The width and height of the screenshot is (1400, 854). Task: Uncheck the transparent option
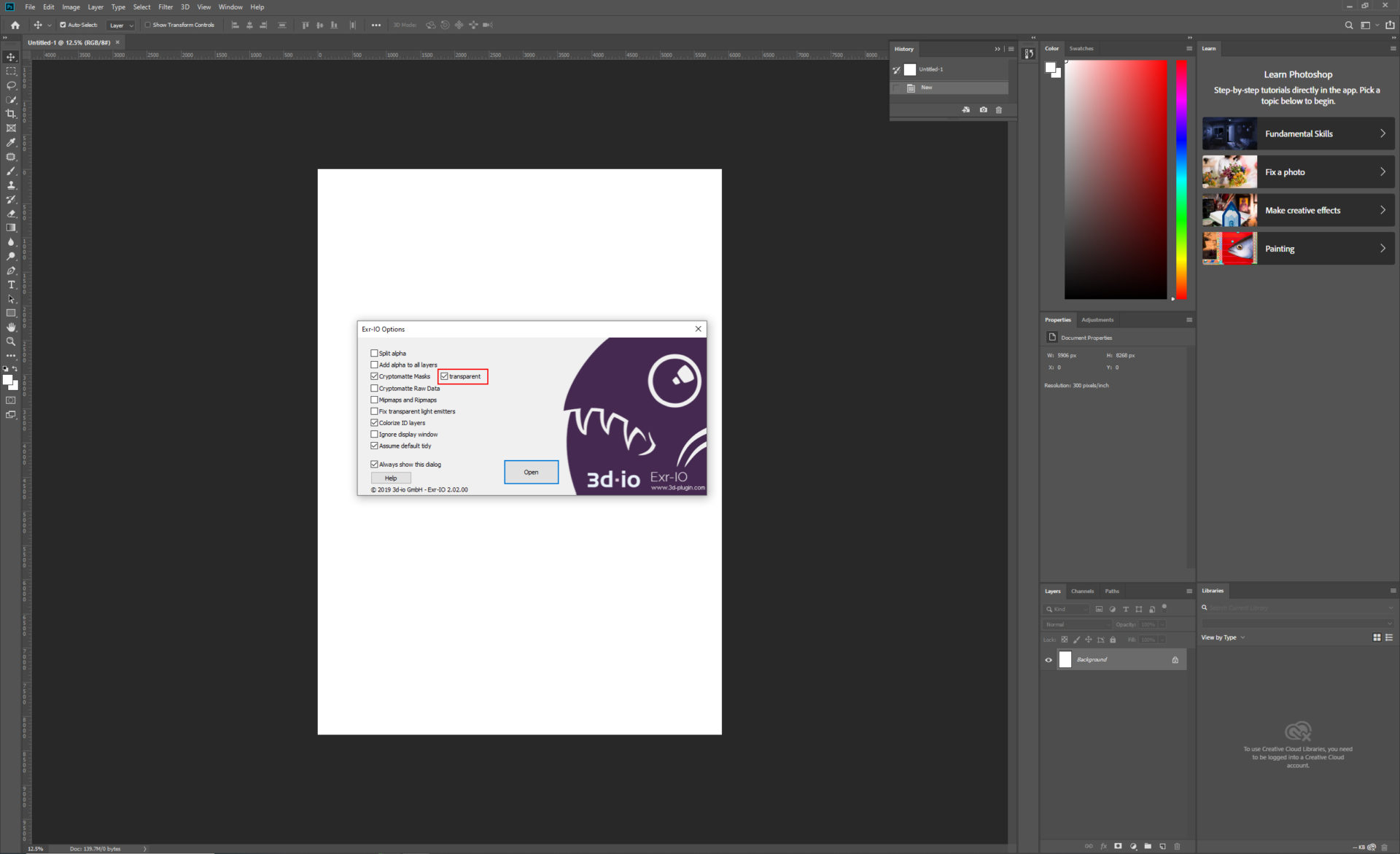pyautogui.click(x=444, y=376)
